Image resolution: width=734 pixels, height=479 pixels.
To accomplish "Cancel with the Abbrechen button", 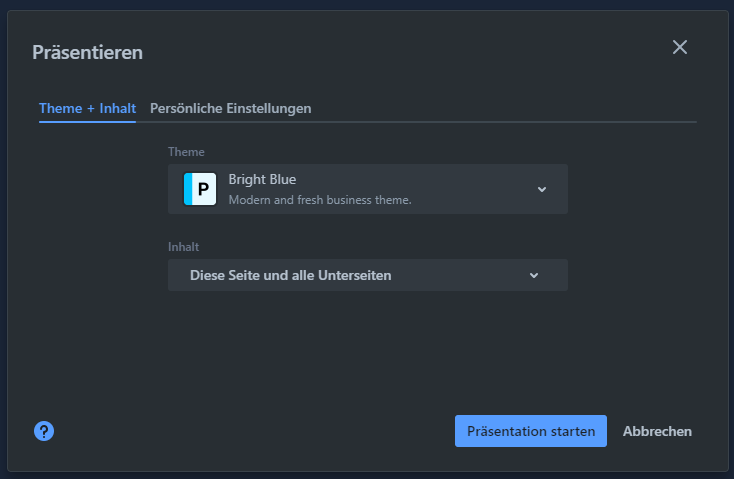I will pos(657,431).
